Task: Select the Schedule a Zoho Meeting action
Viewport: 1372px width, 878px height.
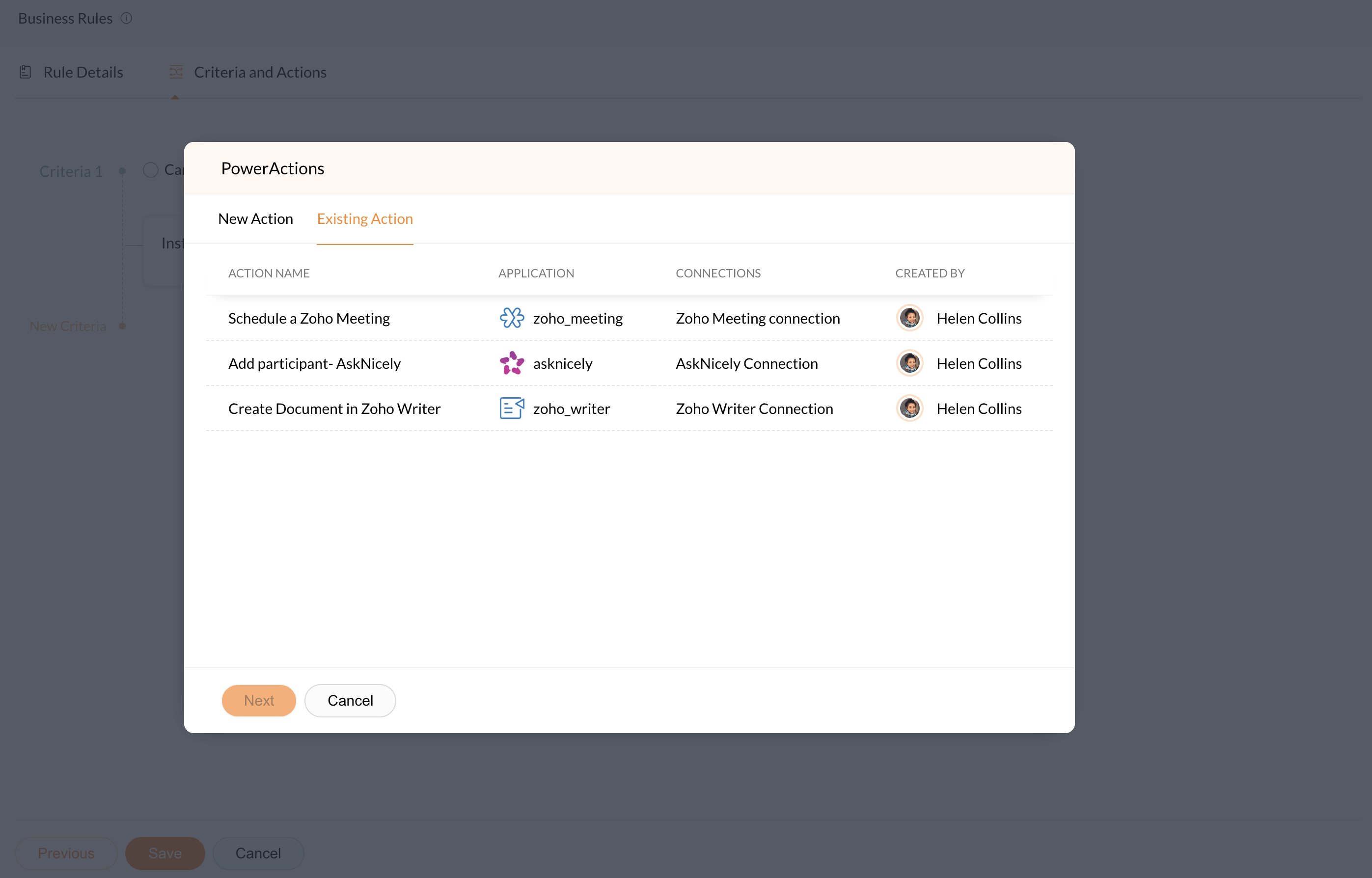Action: coord(309,318)
